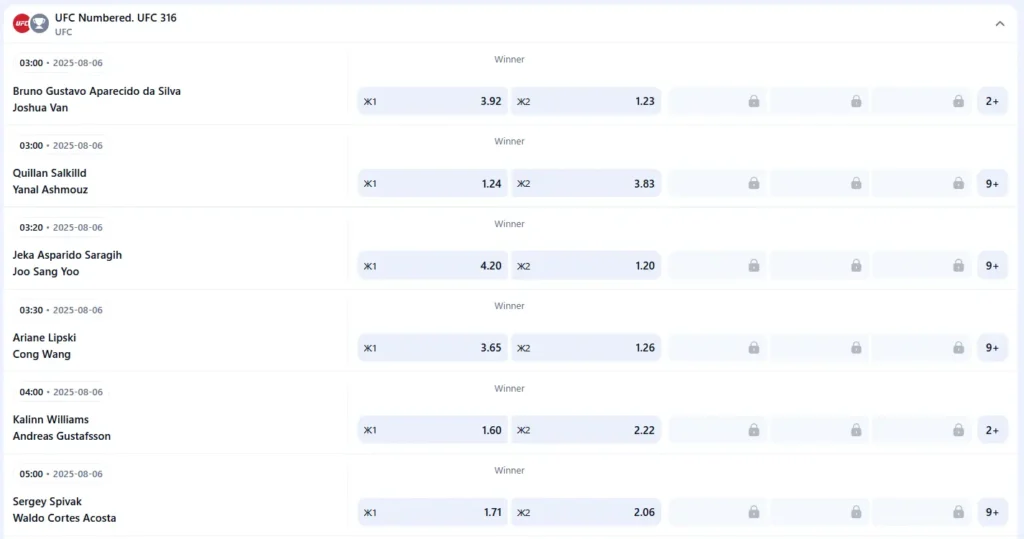1024x539 pixels.
Task: Click the rightmost lock icon in Sergey Spivak row
Action: (x=958, y=512)
